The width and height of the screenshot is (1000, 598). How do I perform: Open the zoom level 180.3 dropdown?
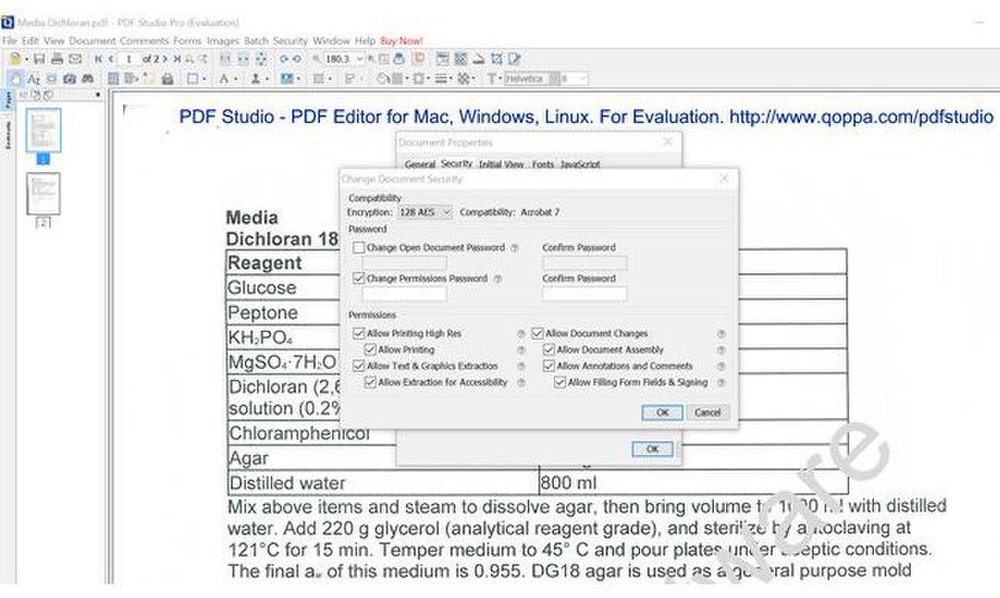pos(360,59)
